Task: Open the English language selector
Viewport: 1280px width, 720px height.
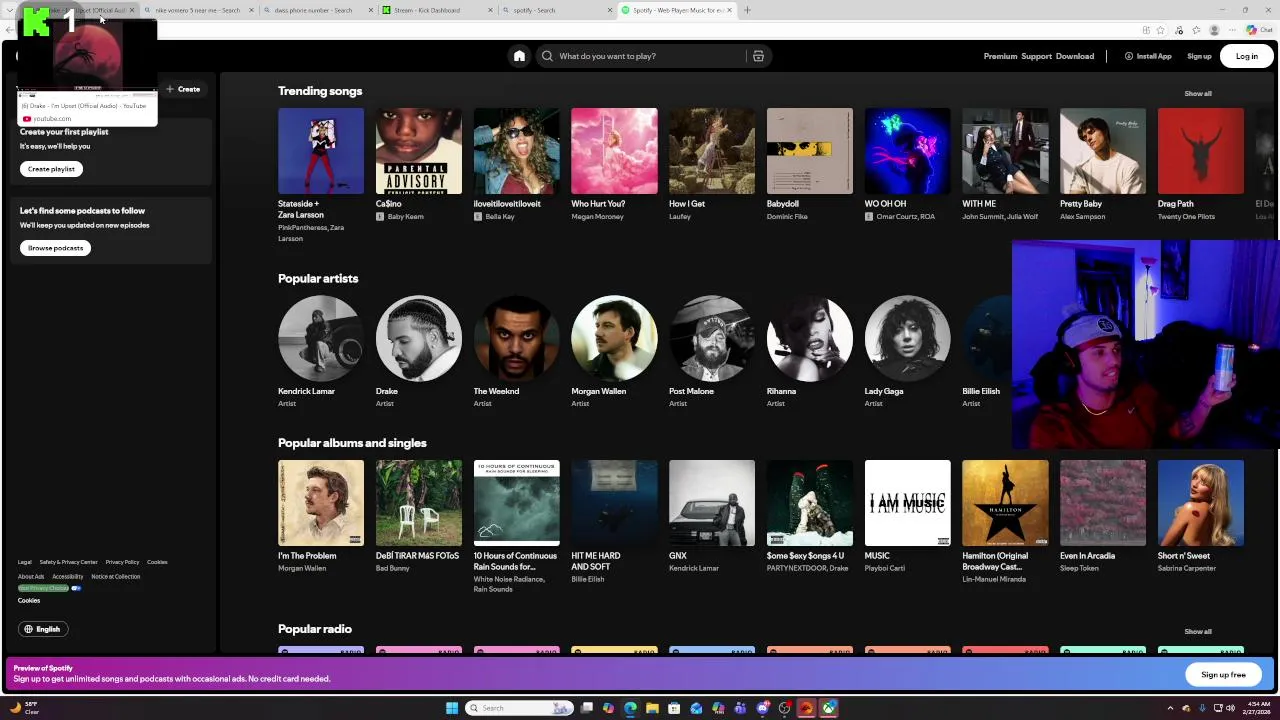Action: pos(44,629)
